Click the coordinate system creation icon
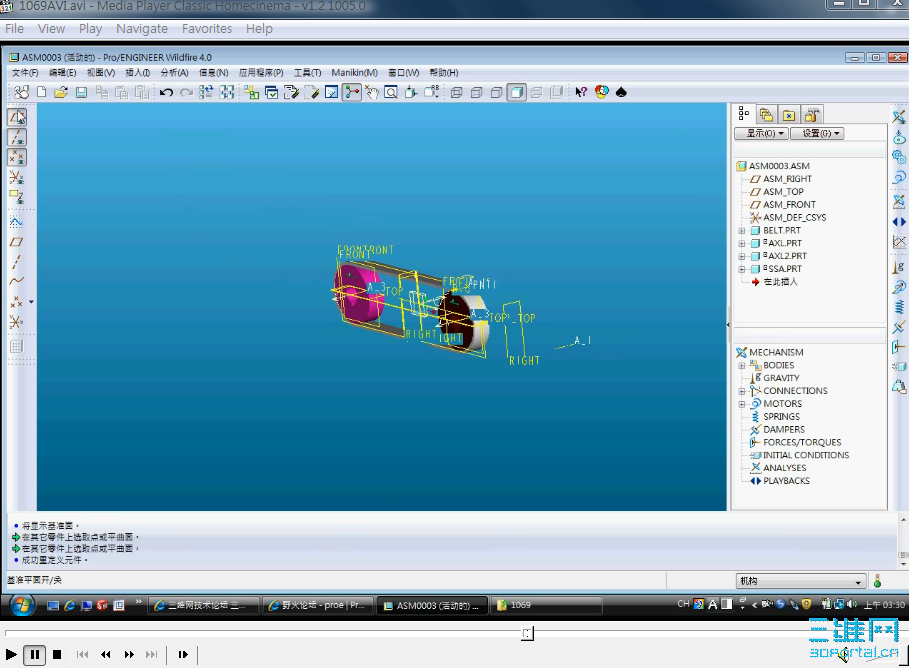This screenshot has height=668, width=909. [x=16, y=322]
